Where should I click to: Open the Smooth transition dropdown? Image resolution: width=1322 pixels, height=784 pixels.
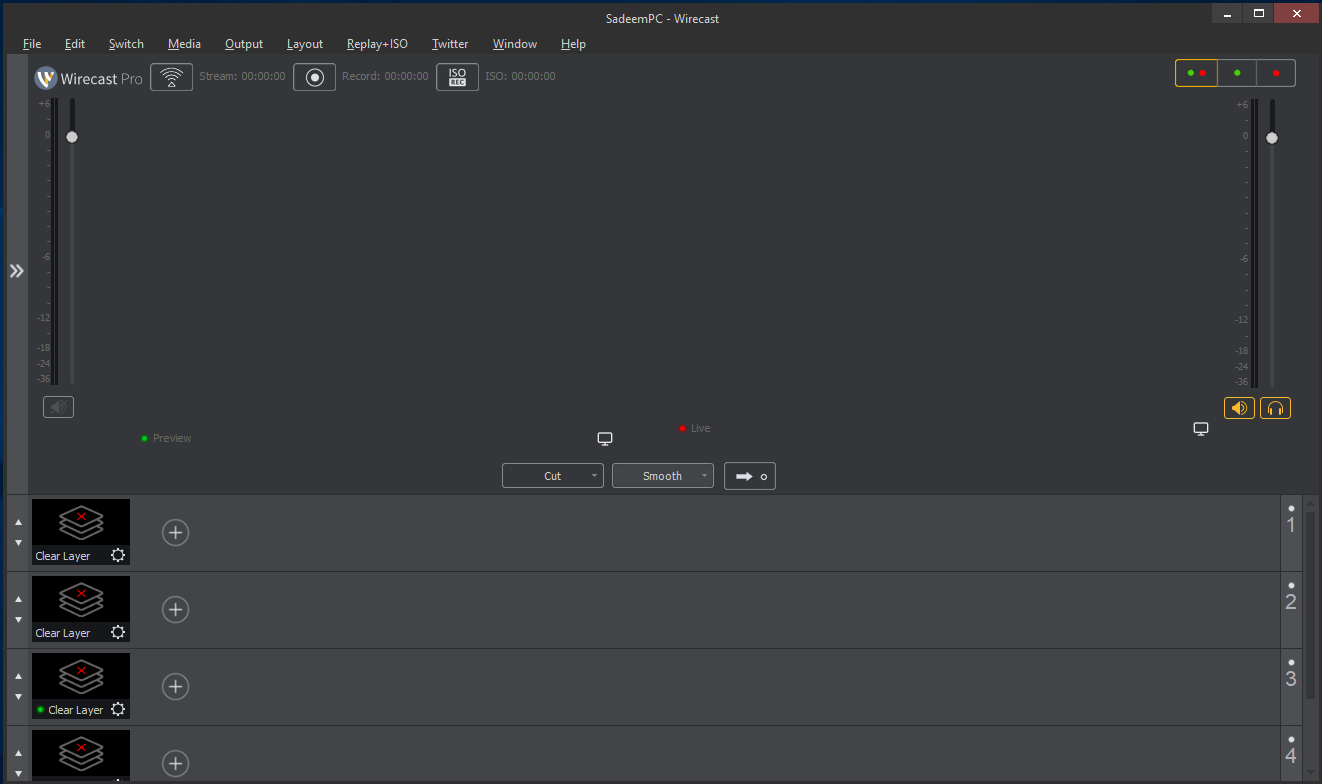tap(663, 476)
